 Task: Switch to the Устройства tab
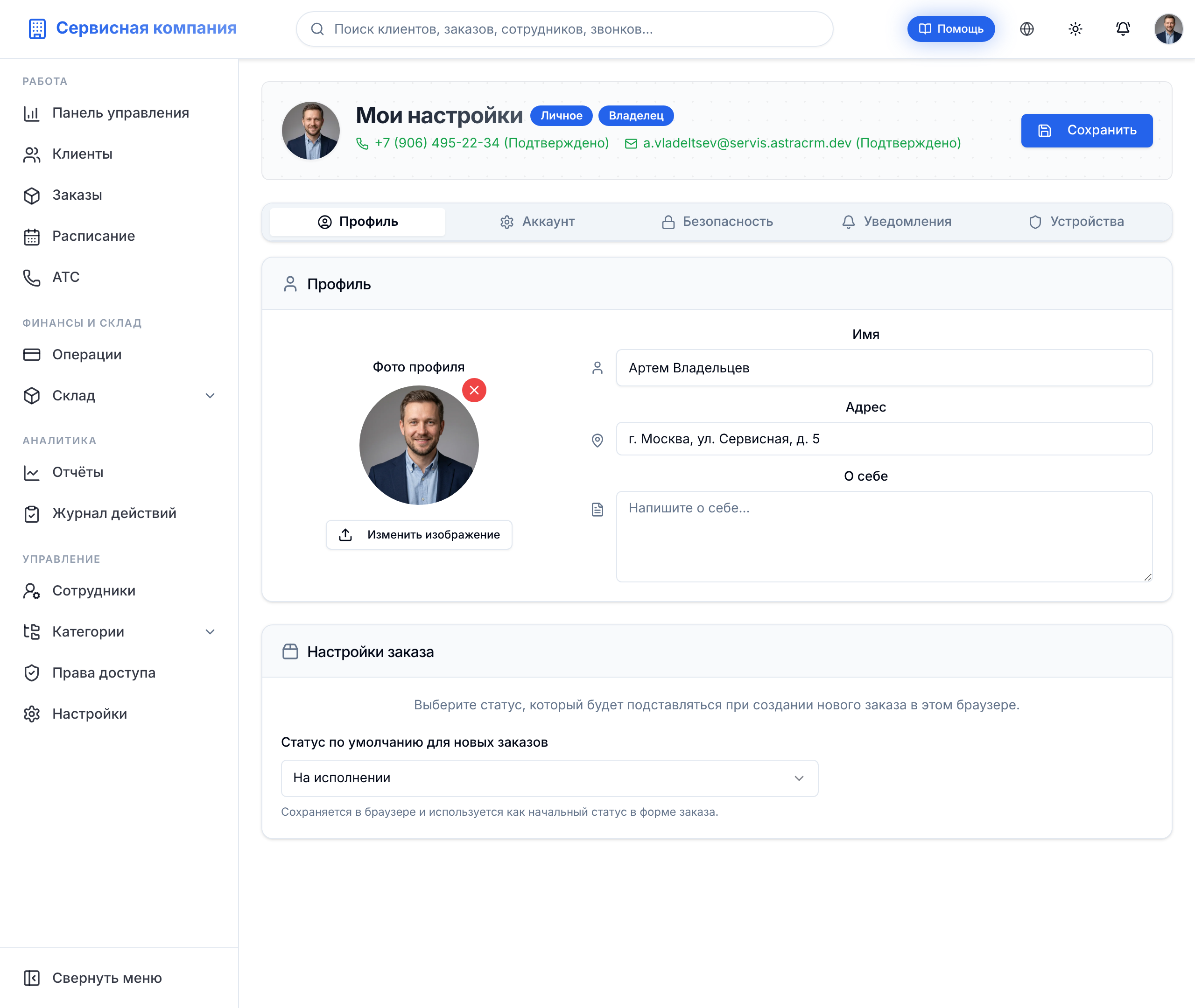pos(1075,222)
